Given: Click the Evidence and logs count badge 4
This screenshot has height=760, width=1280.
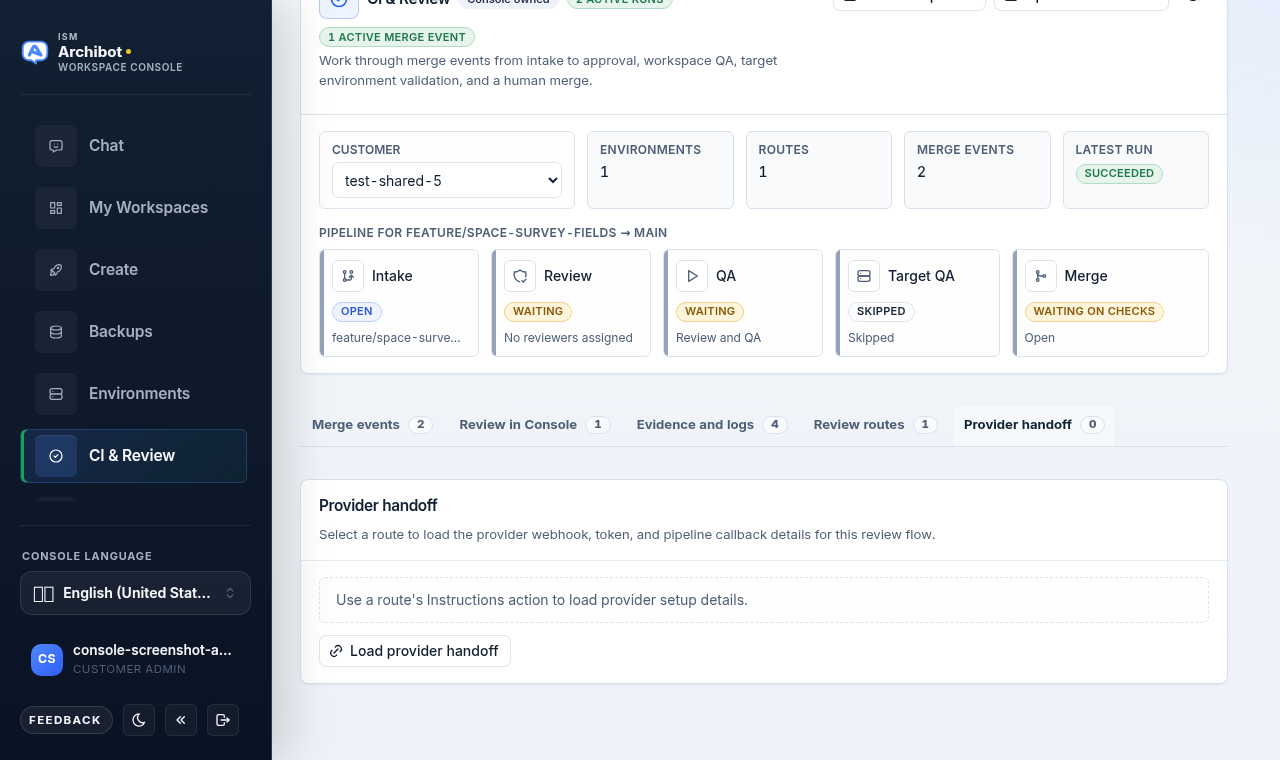Looking at the screenshot, I should pyautogui.click(x=775, y=425).
